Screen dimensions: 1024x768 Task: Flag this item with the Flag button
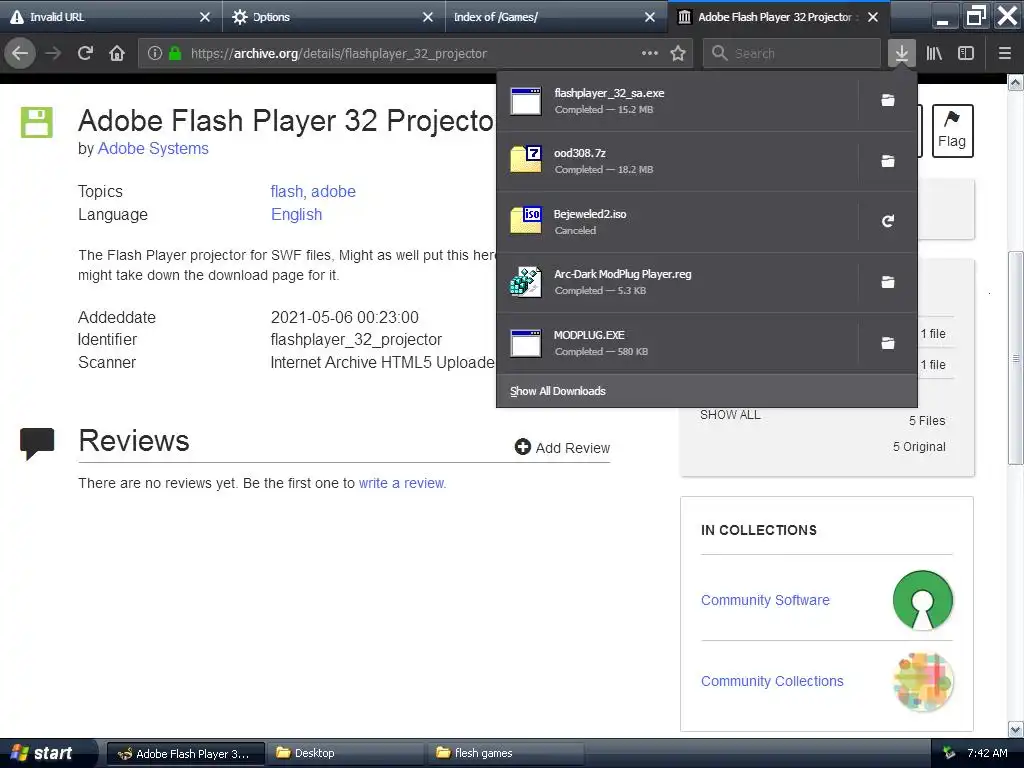click(952, 131)
